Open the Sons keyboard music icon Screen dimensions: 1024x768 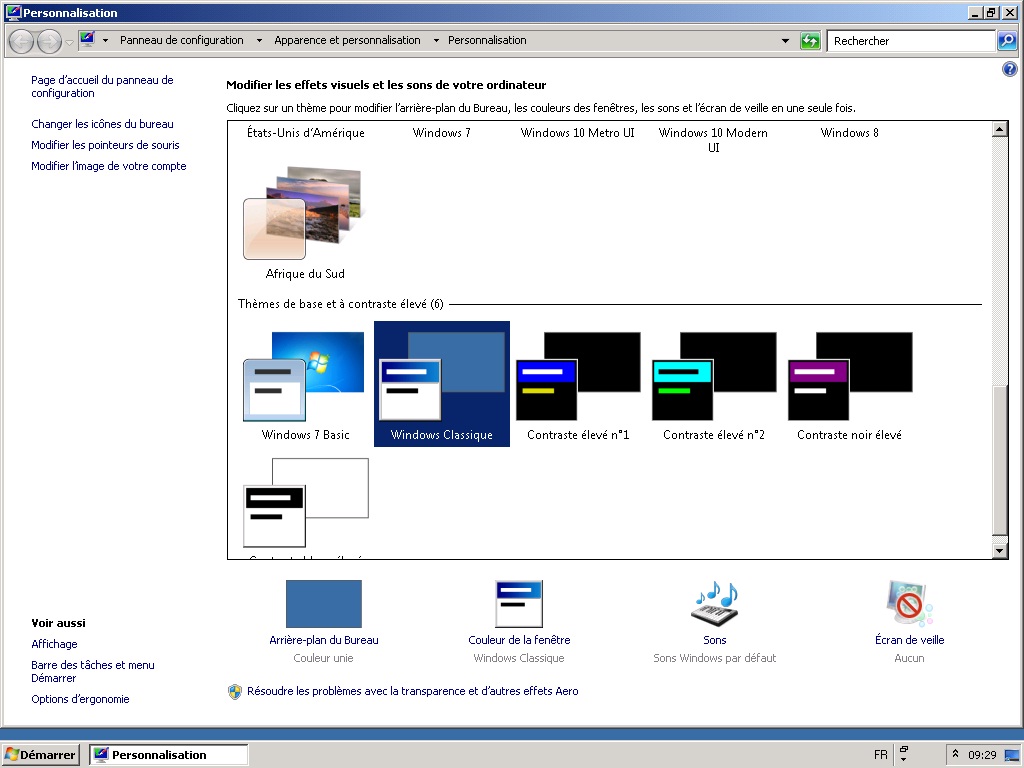click(714, 603)
